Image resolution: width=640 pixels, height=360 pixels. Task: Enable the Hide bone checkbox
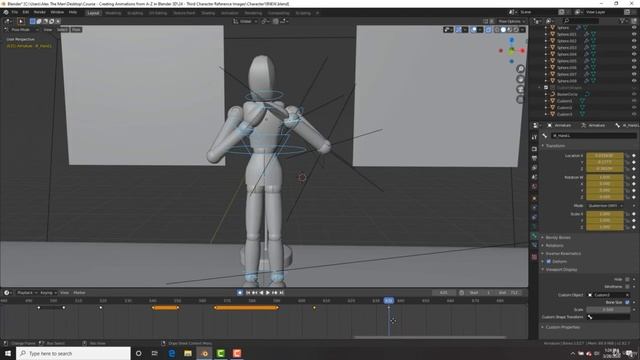coord(627,279)
